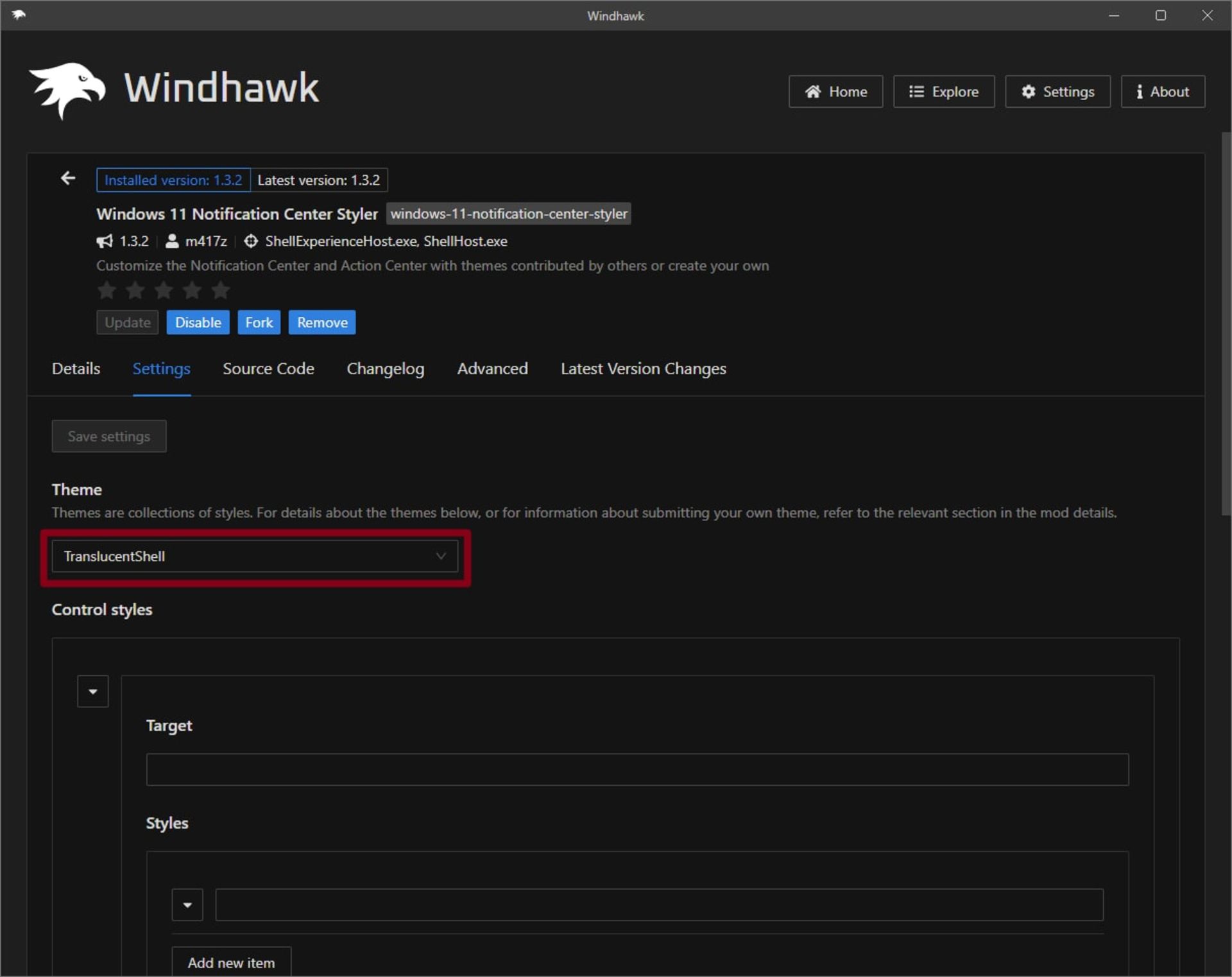Disable the Notification Center Styler mod

198,323
